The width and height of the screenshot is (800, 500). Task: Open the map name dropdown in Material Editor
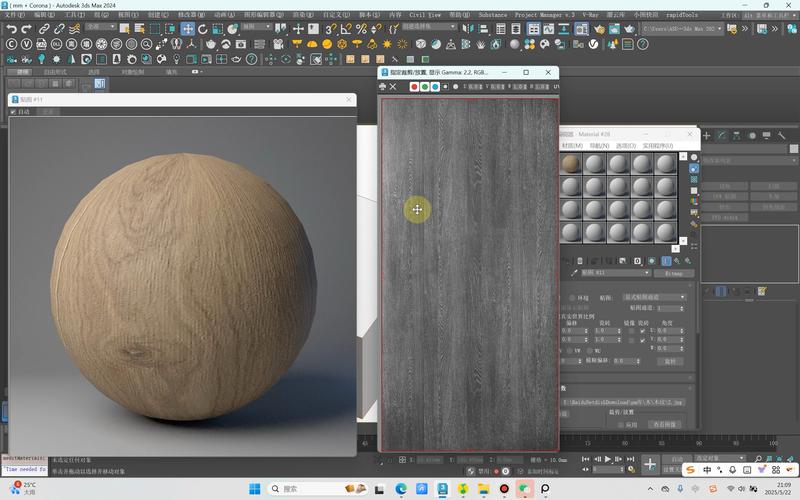pyautogui.click(x=616, y=273)
